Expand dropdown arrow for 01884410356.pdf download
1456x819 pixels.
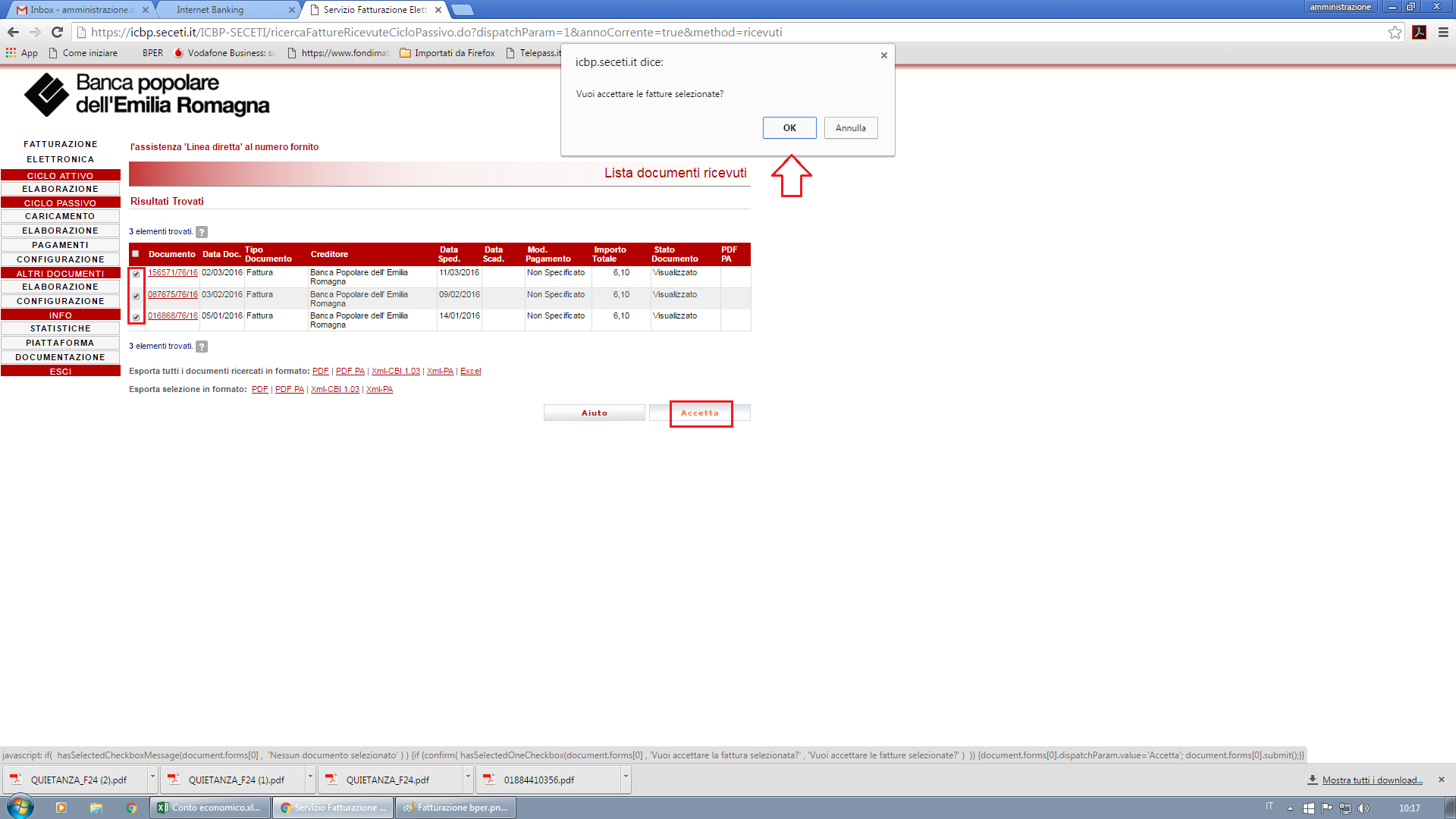[x=626, y=778]
